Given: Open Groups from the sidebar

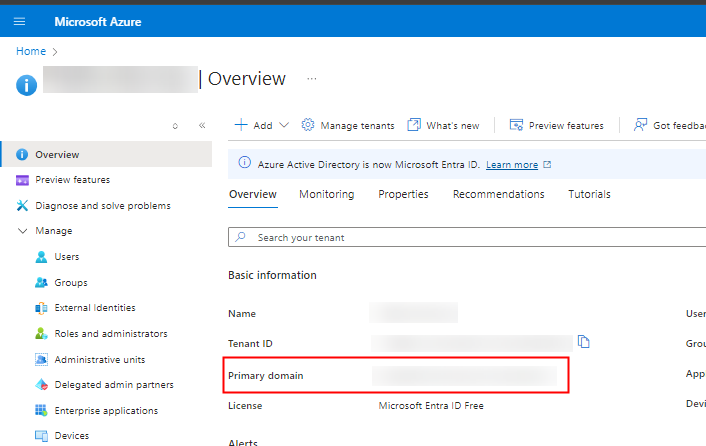Looking at the screenshot, I should (70, 283).
